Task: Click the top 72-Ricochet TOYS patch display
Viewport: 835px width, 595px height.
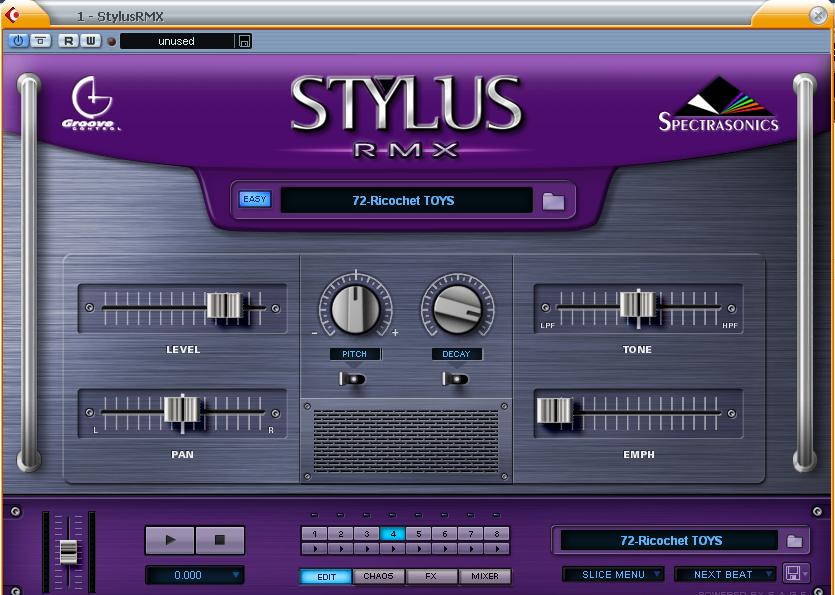Action: pyautogui.click(x=406, y=200)
